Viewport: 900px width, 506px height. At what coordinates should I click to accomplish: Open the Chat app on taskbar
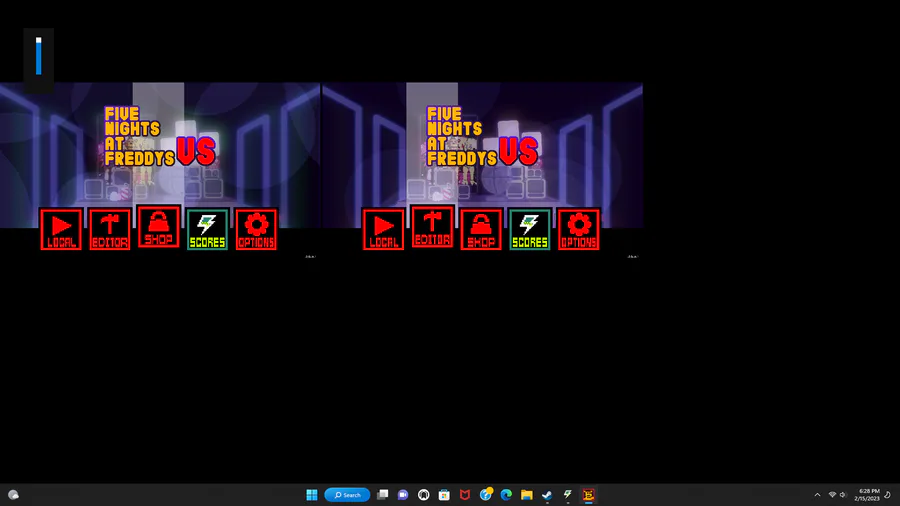click(403, 495)
